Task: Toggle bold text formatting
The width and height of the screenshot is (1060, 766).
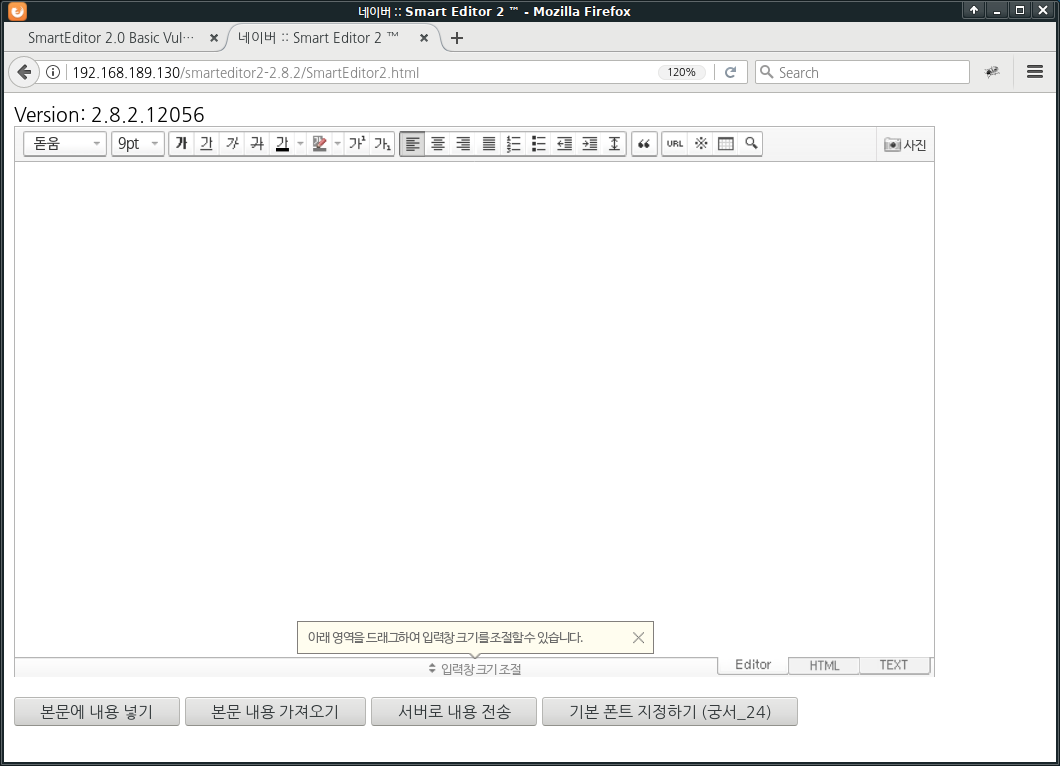Action: pos(181,143)
